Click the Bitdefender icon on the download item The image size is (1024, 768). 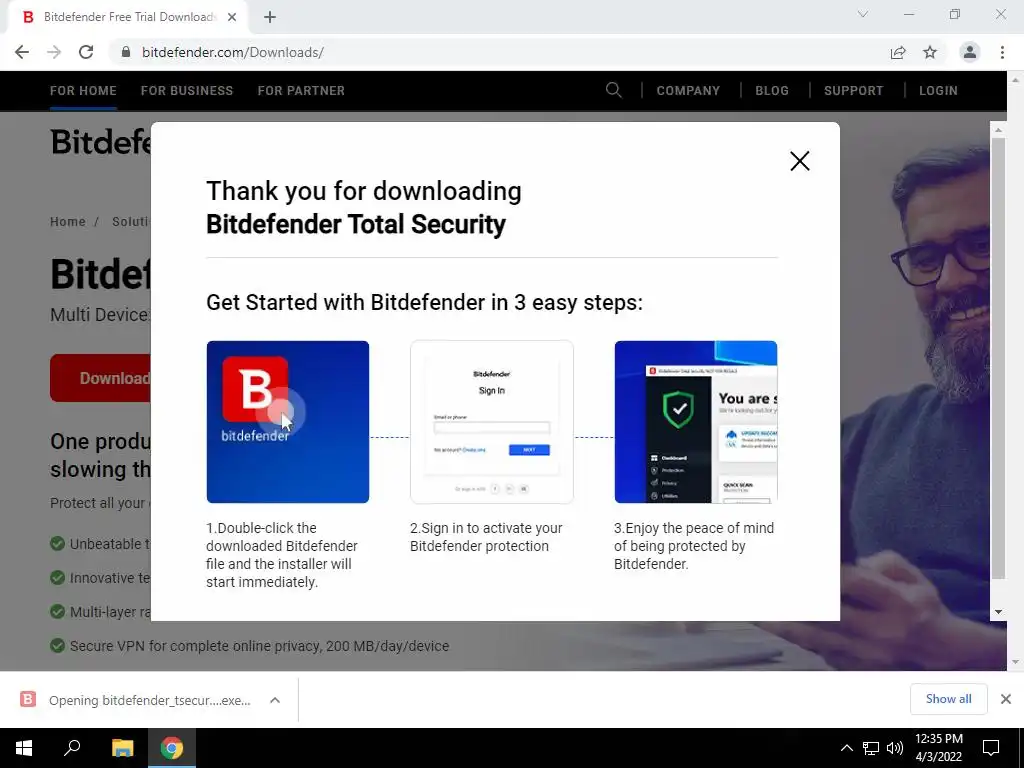[x=28, y=699]
